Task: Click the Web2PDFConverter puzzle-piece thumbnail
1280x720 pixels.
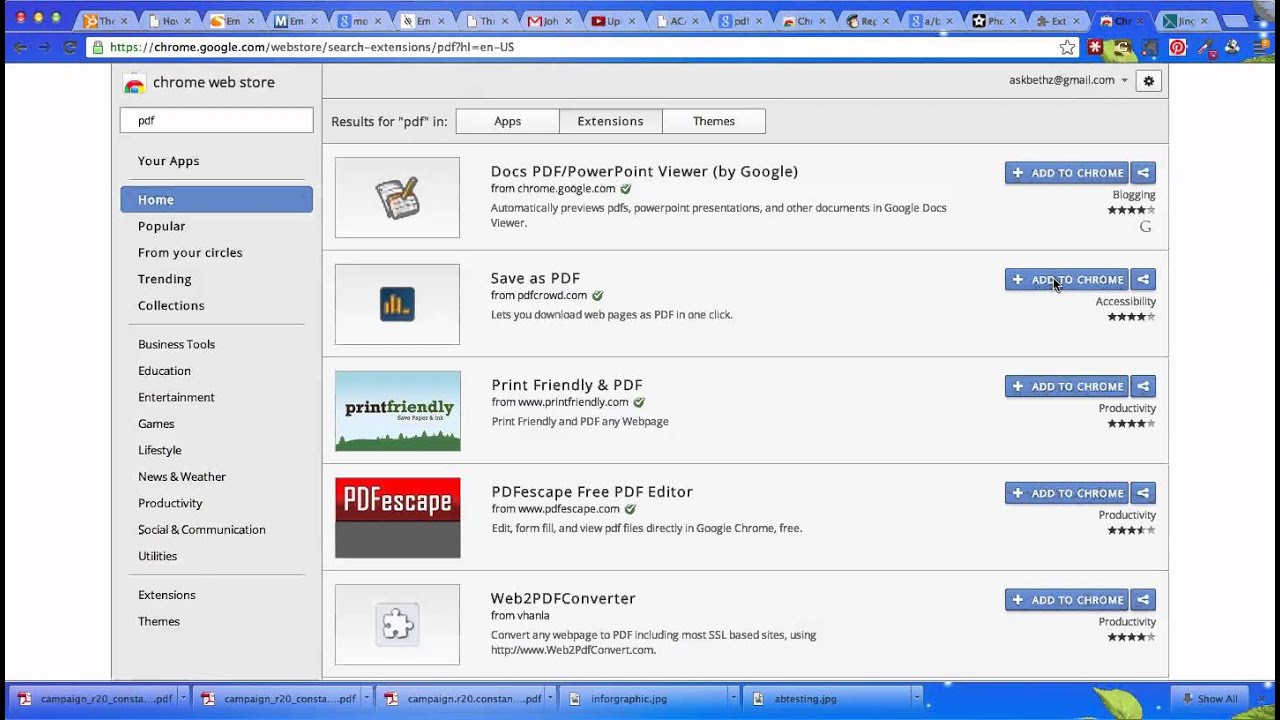Action: 397,625
